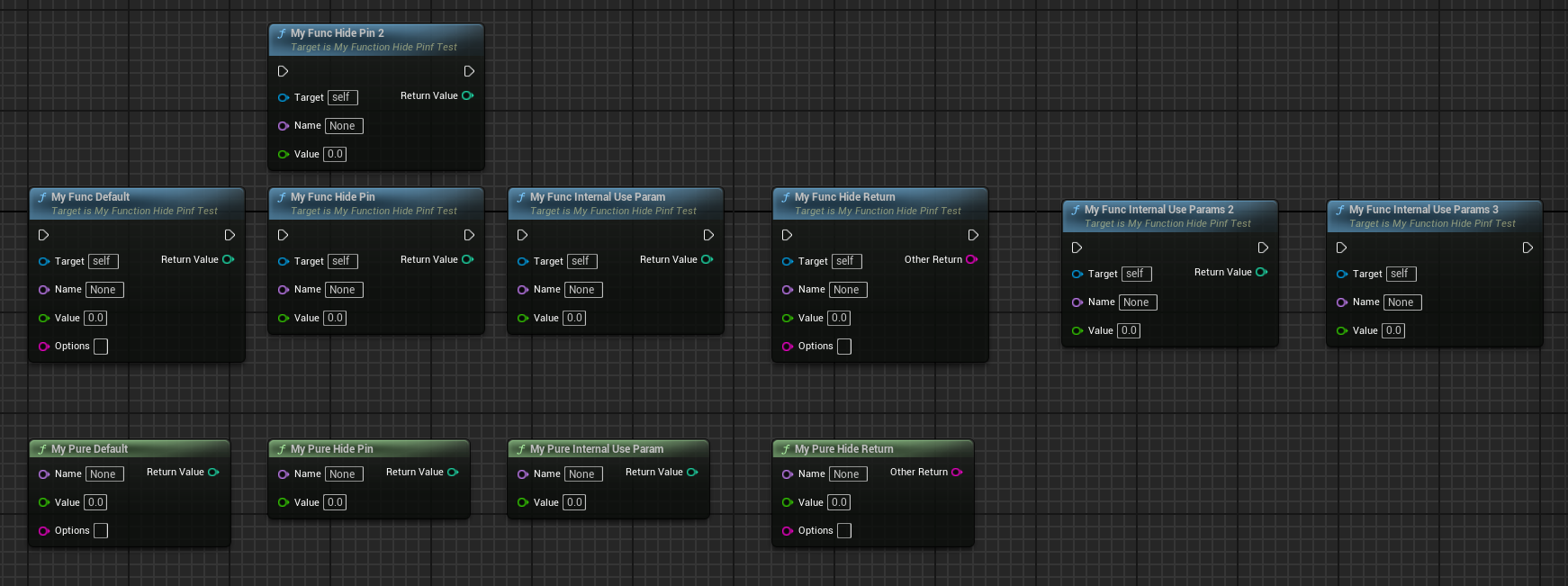The image size is (1568, 586).
Task: Click Other Return pin on My Func Hide Return
Action: tap(971, 259)
